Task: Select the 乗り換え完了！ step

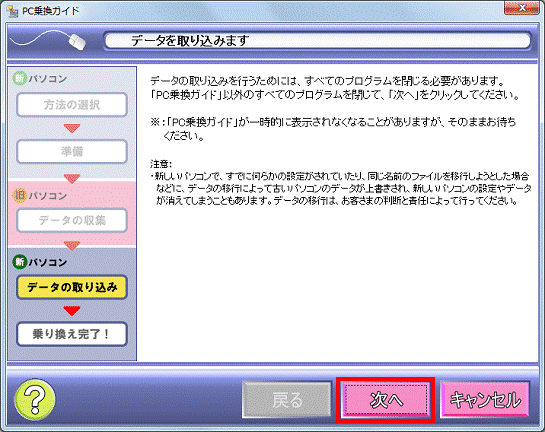Action: (72, 334)
